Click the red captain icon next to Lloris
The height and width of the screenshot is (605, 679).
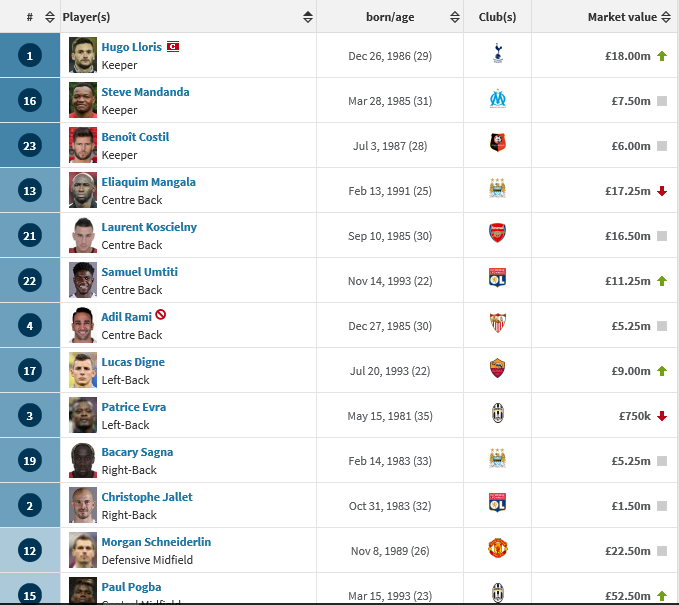[173, 46]
